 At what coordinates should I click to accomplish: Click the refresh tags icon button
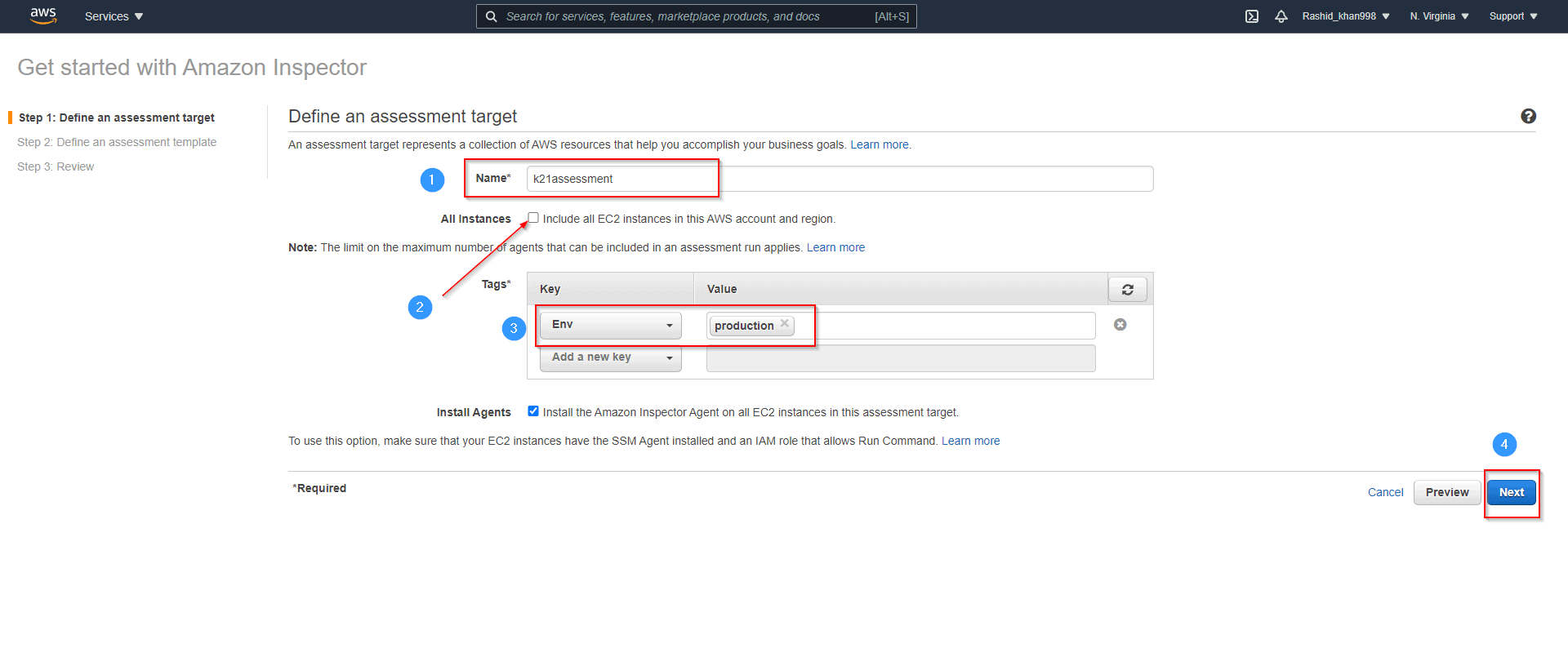pyautogui.click(x=1127, y=289)
